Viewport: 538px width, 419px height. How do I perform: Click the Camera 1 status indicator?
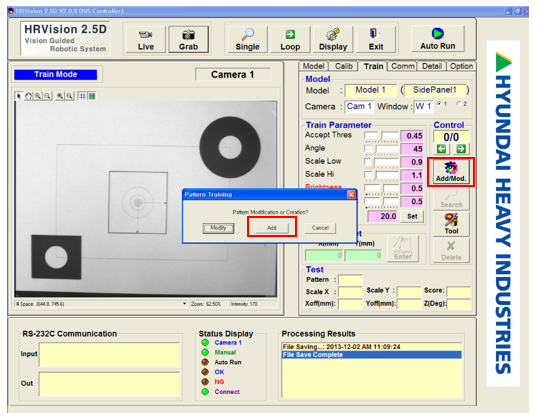point(205,342)
